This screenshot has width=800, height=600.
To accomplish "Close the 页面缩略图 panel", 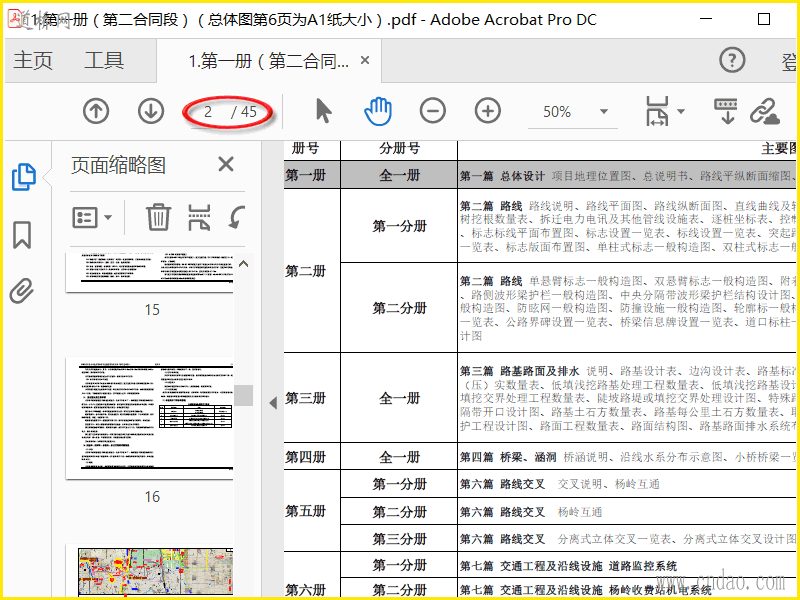I will pos(226,164).
